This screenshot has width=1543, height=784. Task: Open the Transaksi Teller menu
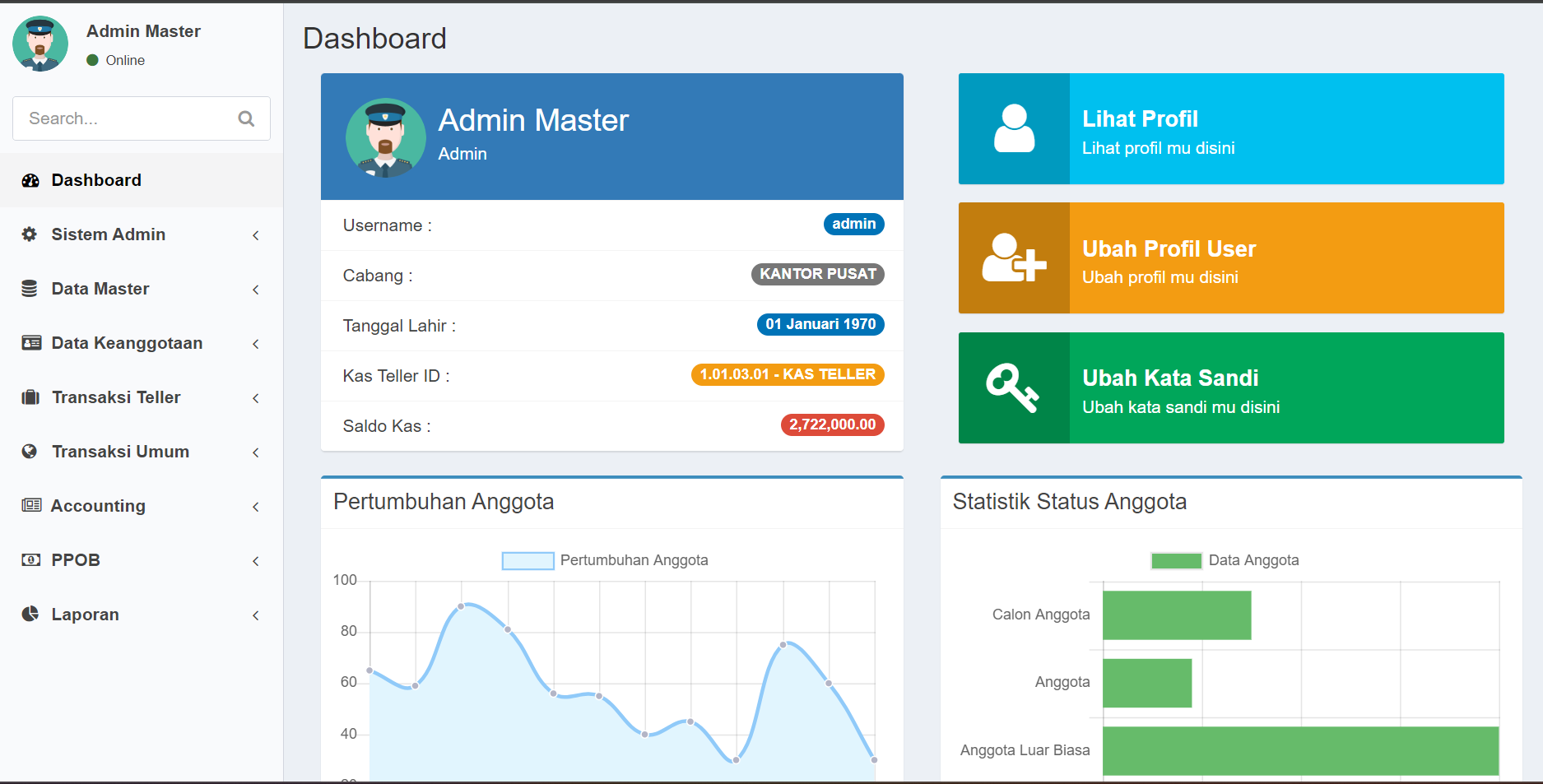142,397
